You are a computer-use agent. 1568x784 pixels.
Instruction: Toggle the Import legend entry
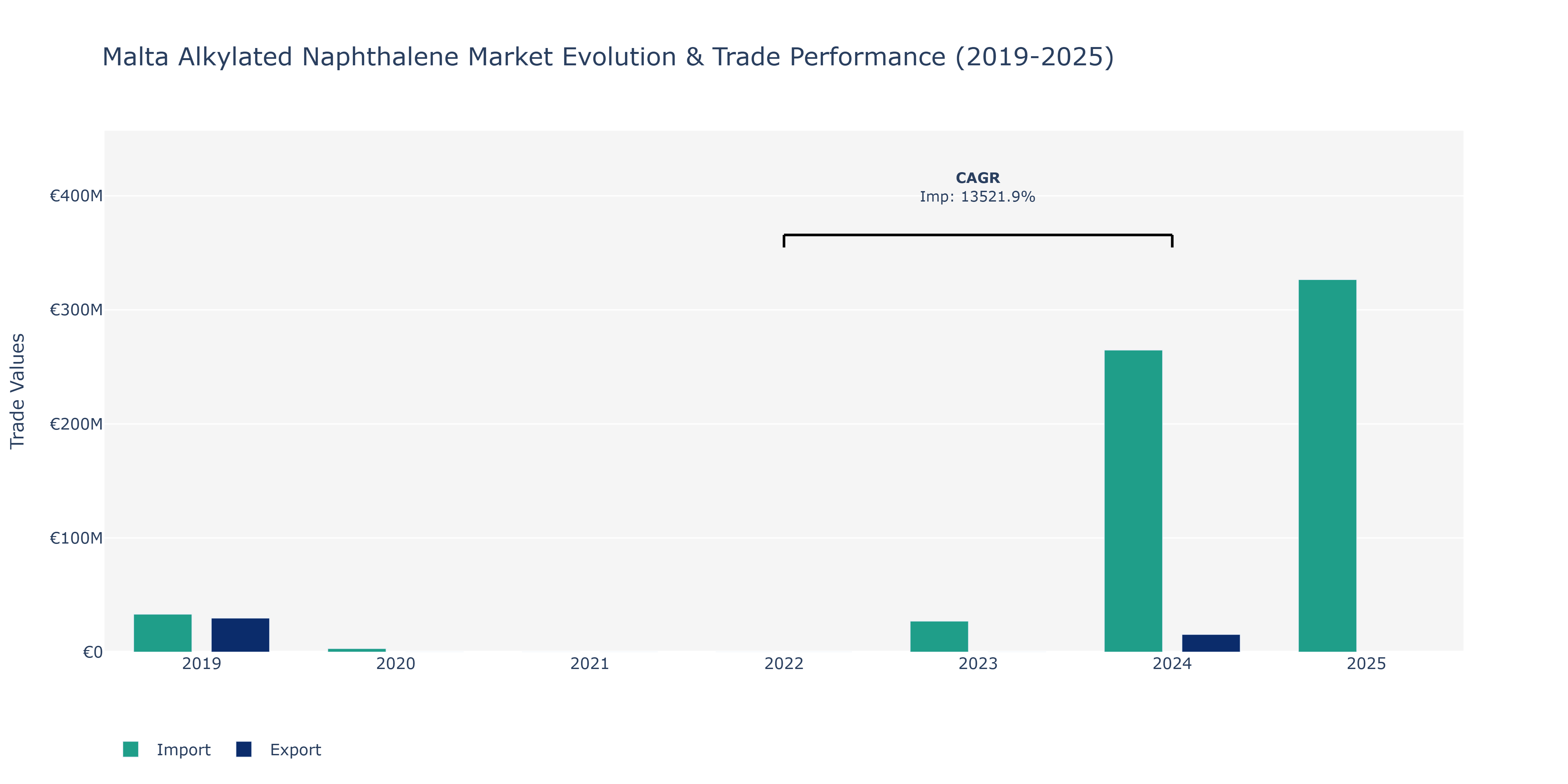click(x=166, y=749)
